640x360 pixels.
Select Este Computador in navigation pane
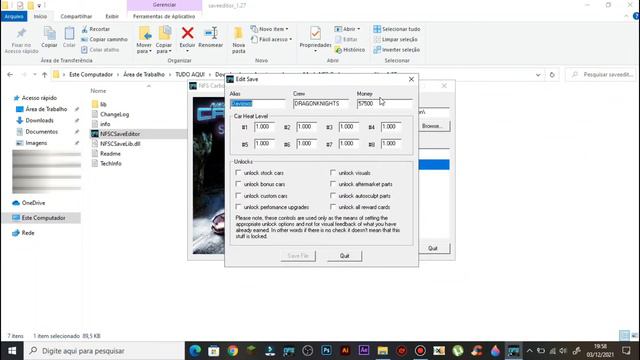click(x=43, y=218)
